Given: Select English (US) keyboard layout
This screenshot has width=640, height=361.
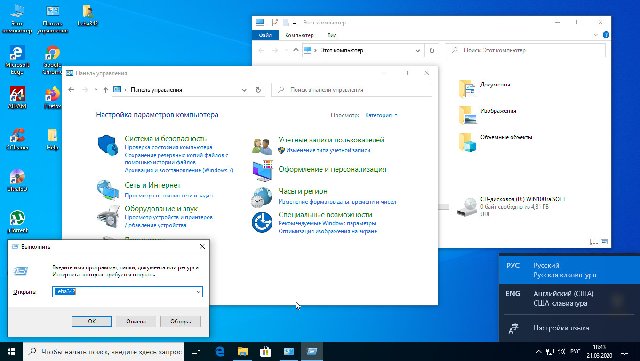Looking at the screenshot, I should point(569,299).
